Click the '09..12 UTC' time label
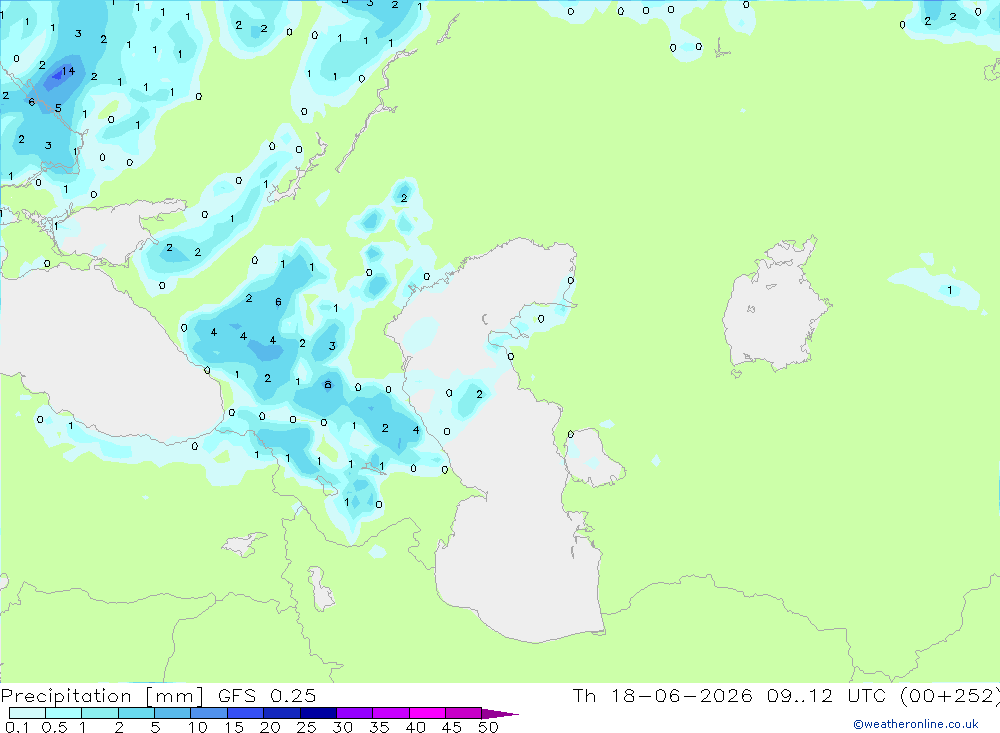The width and height of the screenshot is (1000, 733). click(828, 696)
